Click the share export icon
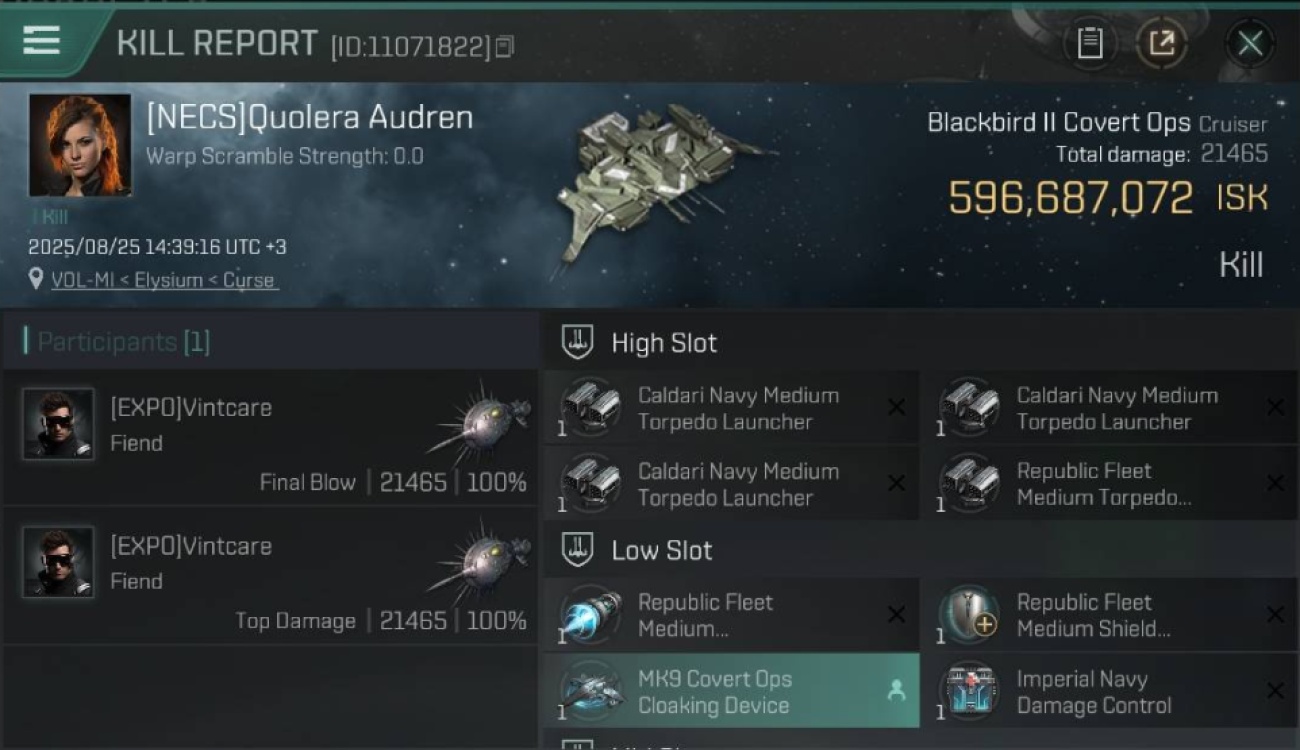Screen dimensions: 1300x750 [x=1161, y=43]
